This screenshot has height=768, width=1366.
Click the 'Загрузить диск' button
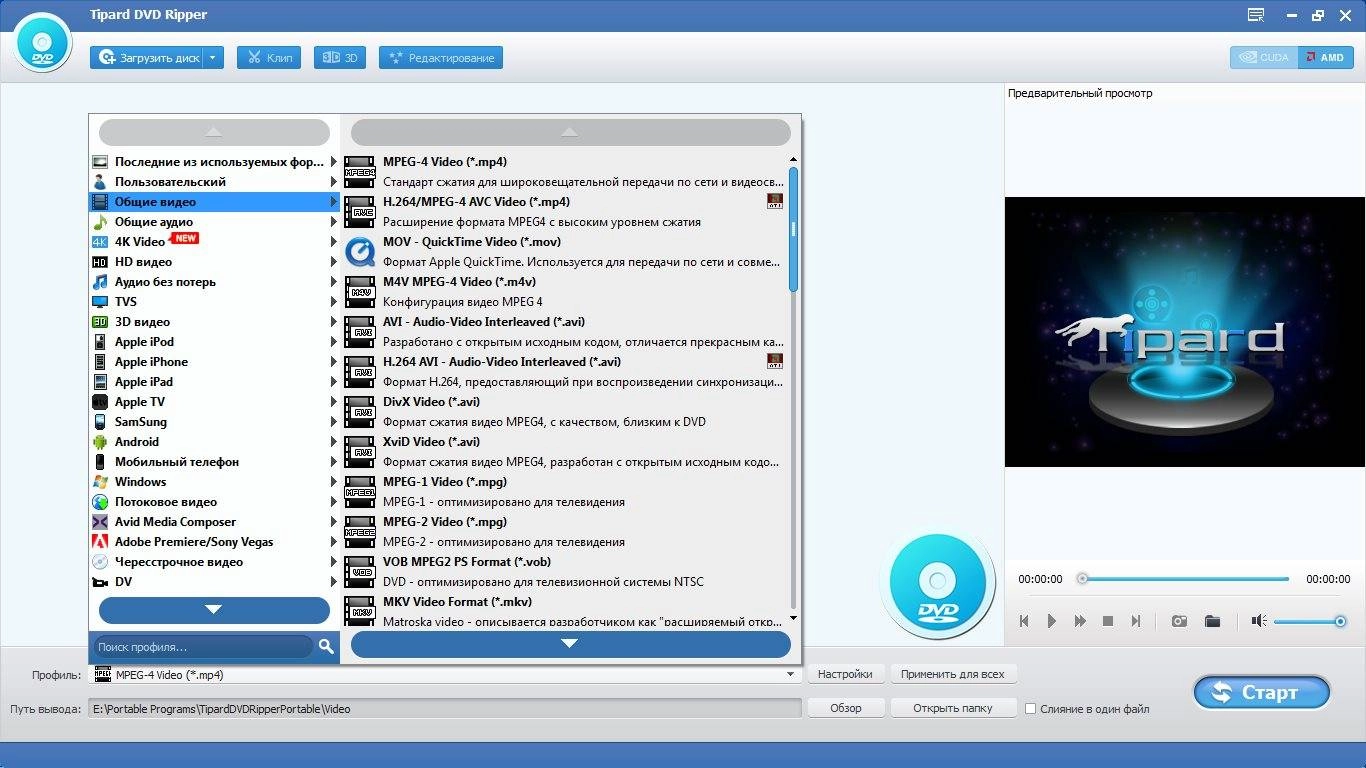147,58
